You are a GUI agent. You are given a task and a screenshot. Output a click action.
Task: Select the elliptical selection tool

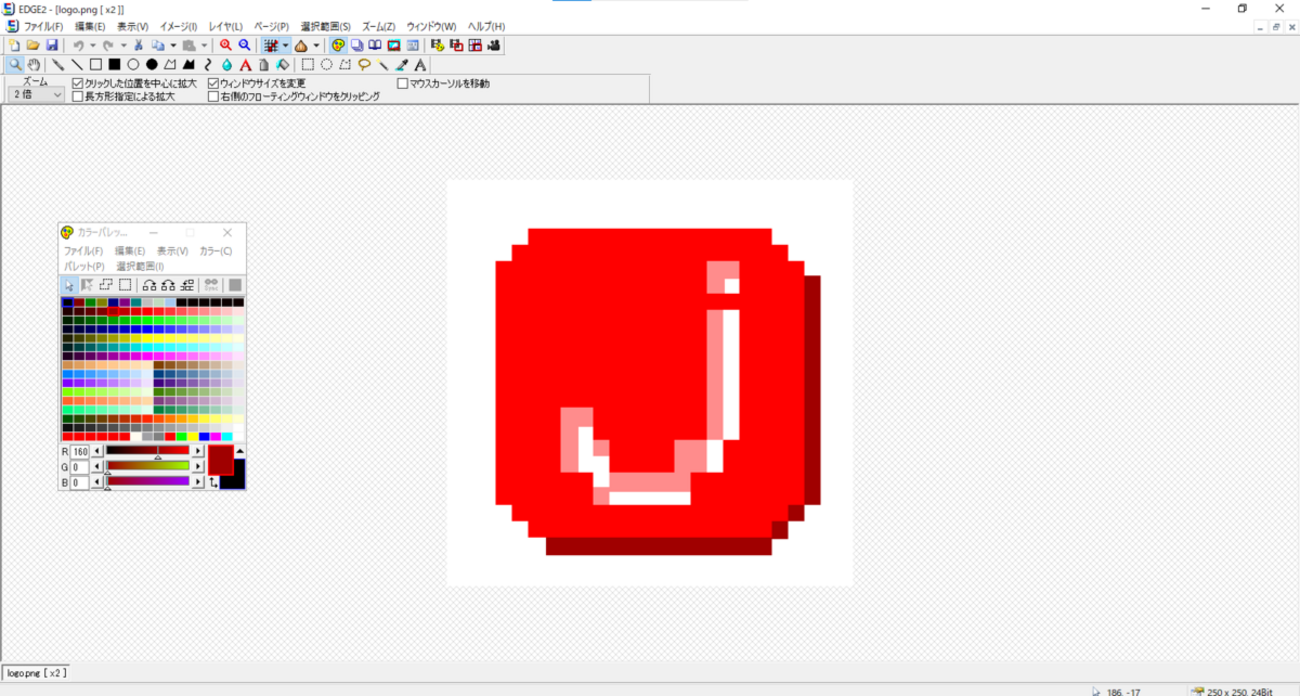click(327, 64)
